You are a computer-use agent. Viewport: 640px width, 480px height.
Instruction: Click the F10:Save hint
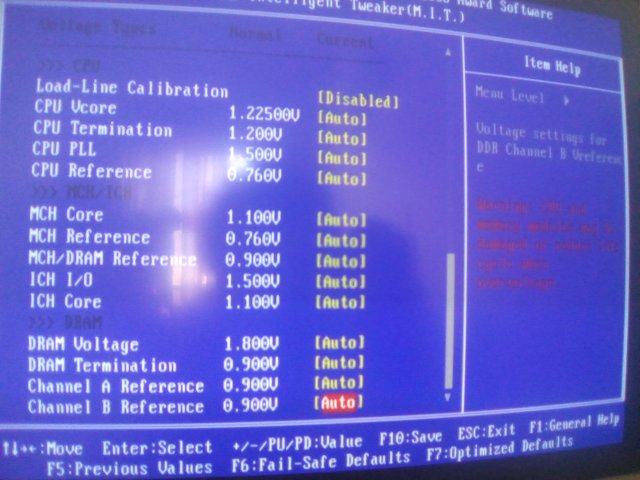click(x=410, y=439)
